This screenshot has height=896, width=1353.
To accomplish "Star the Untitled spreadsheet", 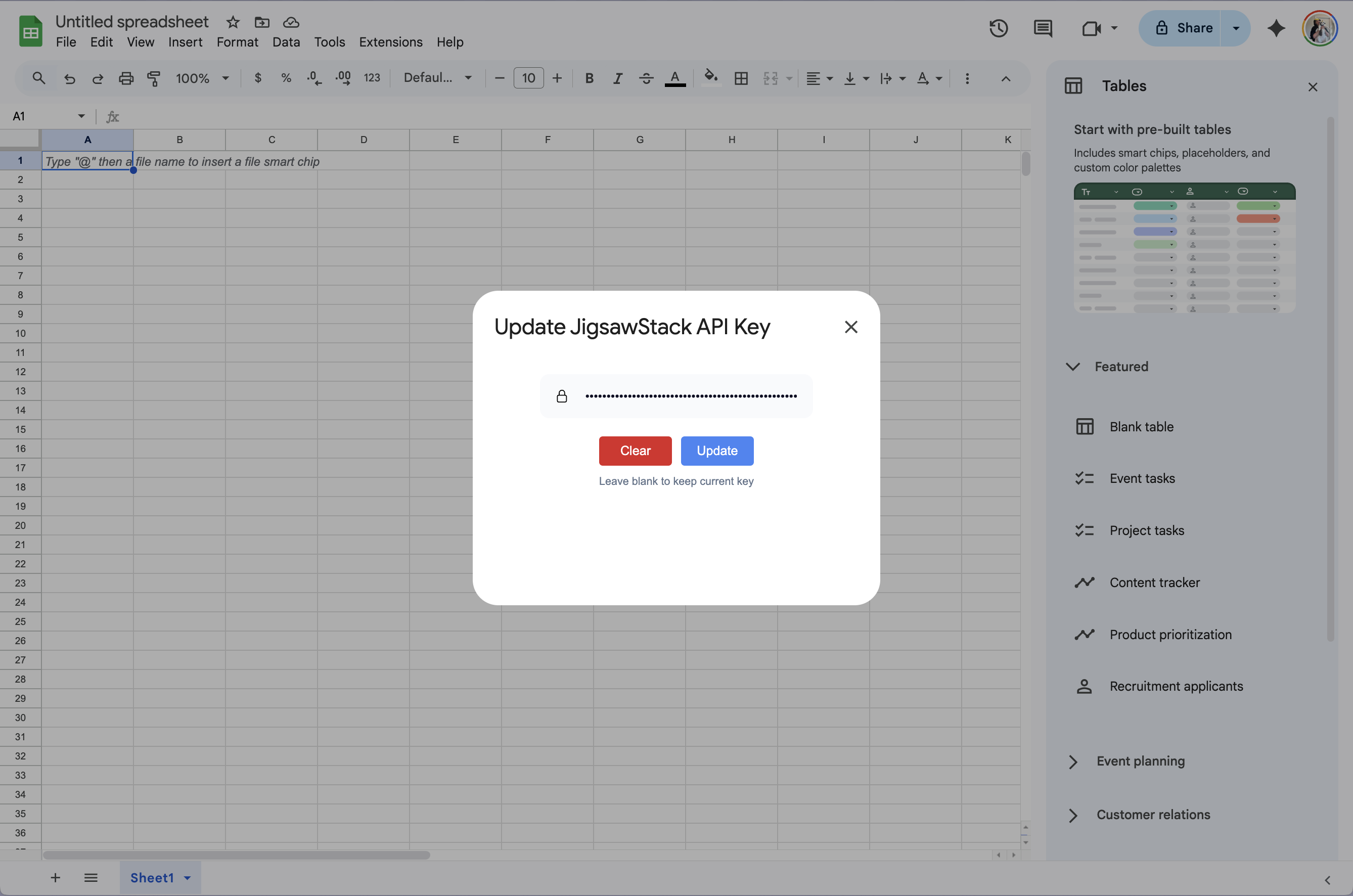I will click(233, 22).
